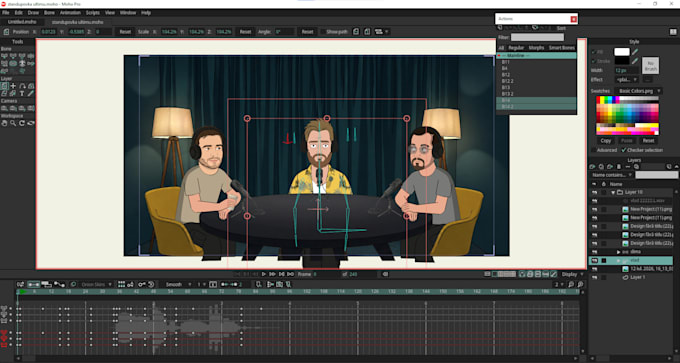Click the Fill color swatch

coord(621,52)
